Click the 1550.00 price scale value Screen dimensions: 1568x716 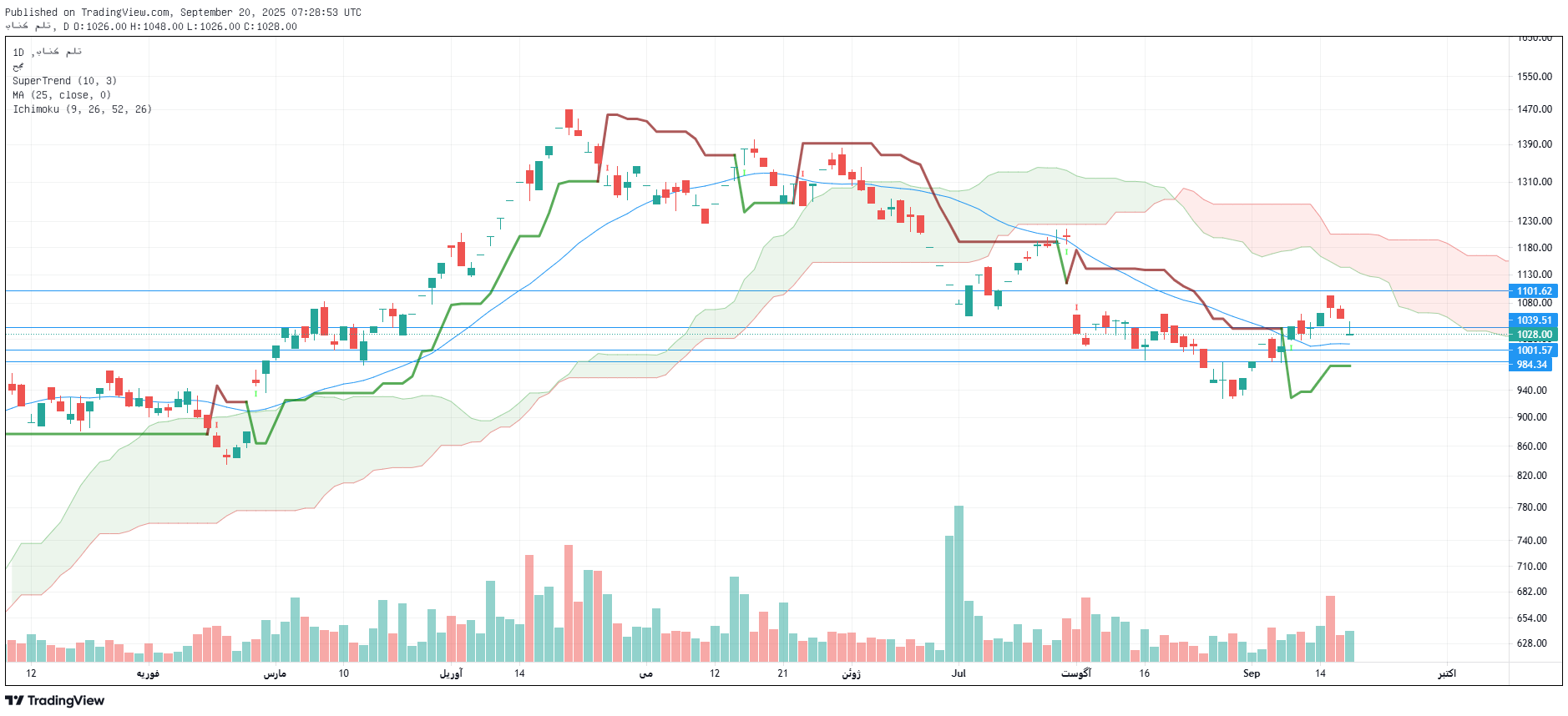(1534, 77)
